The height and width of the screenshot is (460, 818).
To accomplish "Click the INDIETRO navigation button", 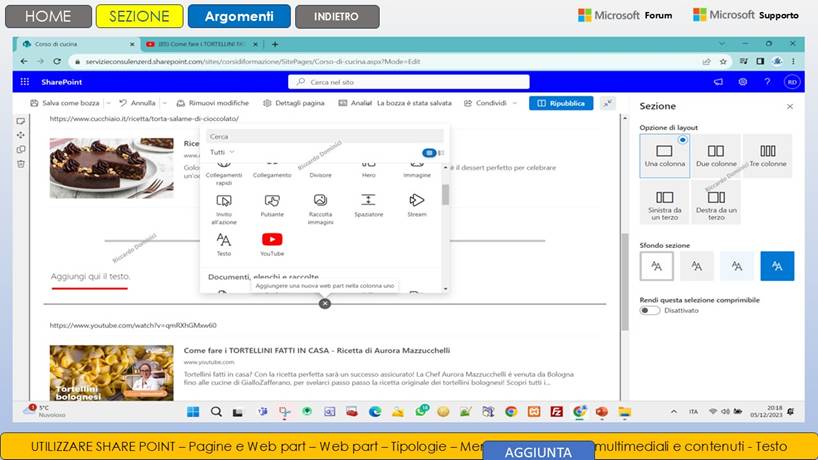I will (336, 16).
